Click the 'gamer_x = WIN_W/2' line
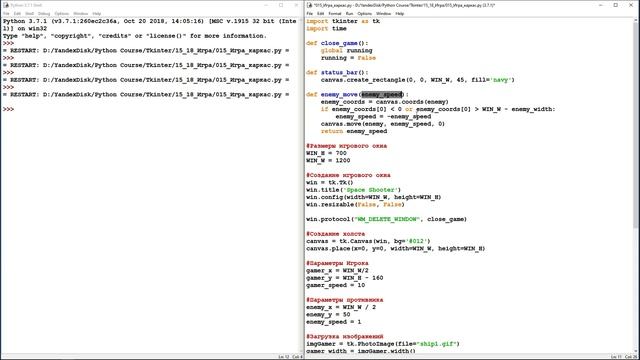Image resolution: width=640 pixels, height=360 pixels. pos(337,271)
